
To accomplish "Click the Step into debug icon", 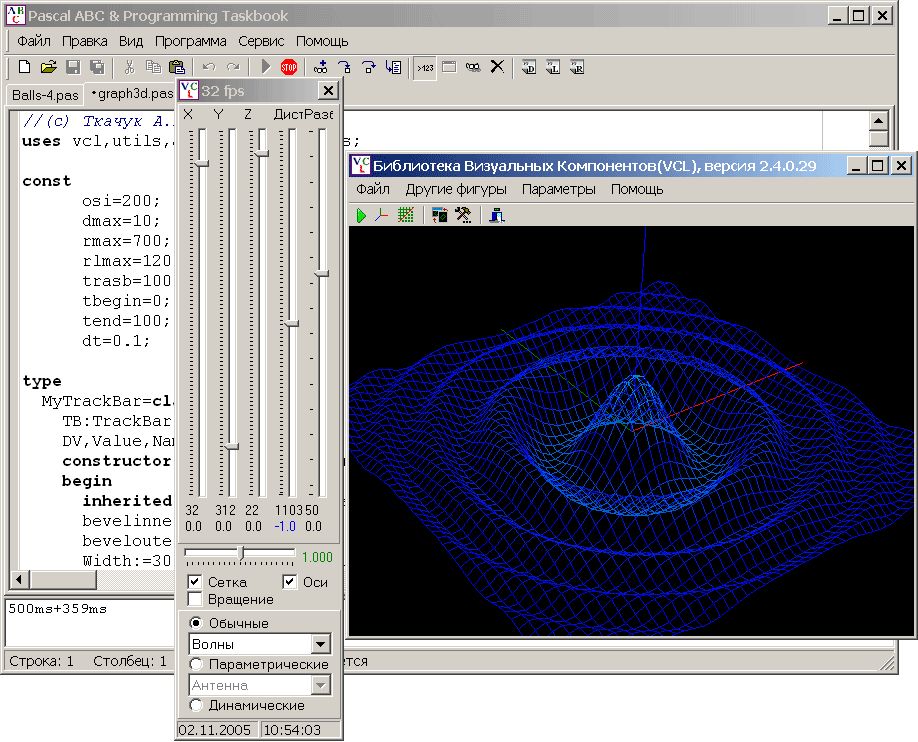I will click(345, 67).
